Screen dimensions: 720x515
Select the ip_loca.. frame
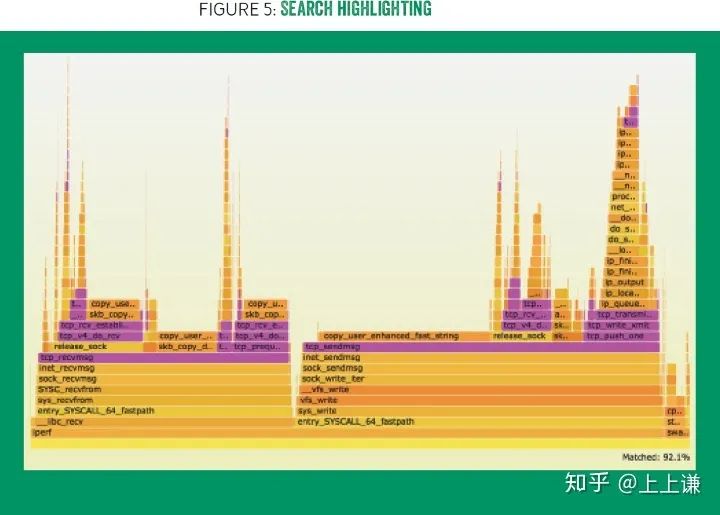[x=625, y=293]
